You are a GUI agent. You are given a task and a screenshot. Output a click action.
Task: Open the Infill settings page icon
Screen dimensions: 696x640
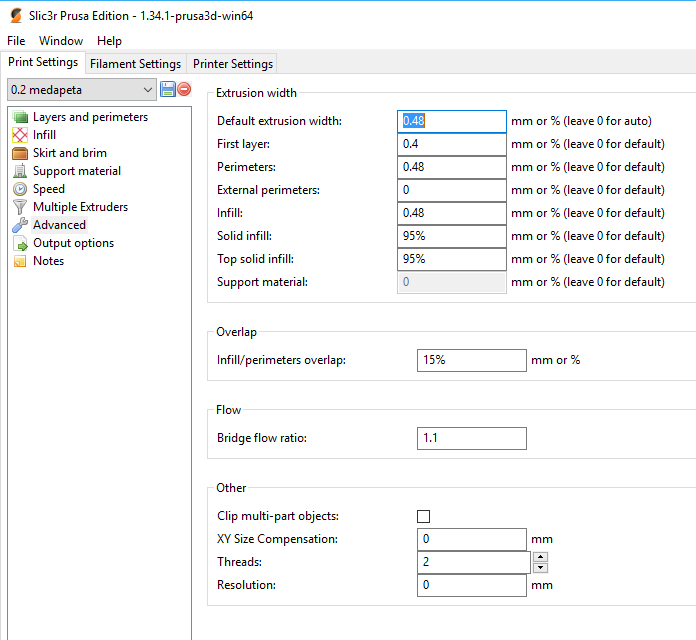click(x=20, y=135)
